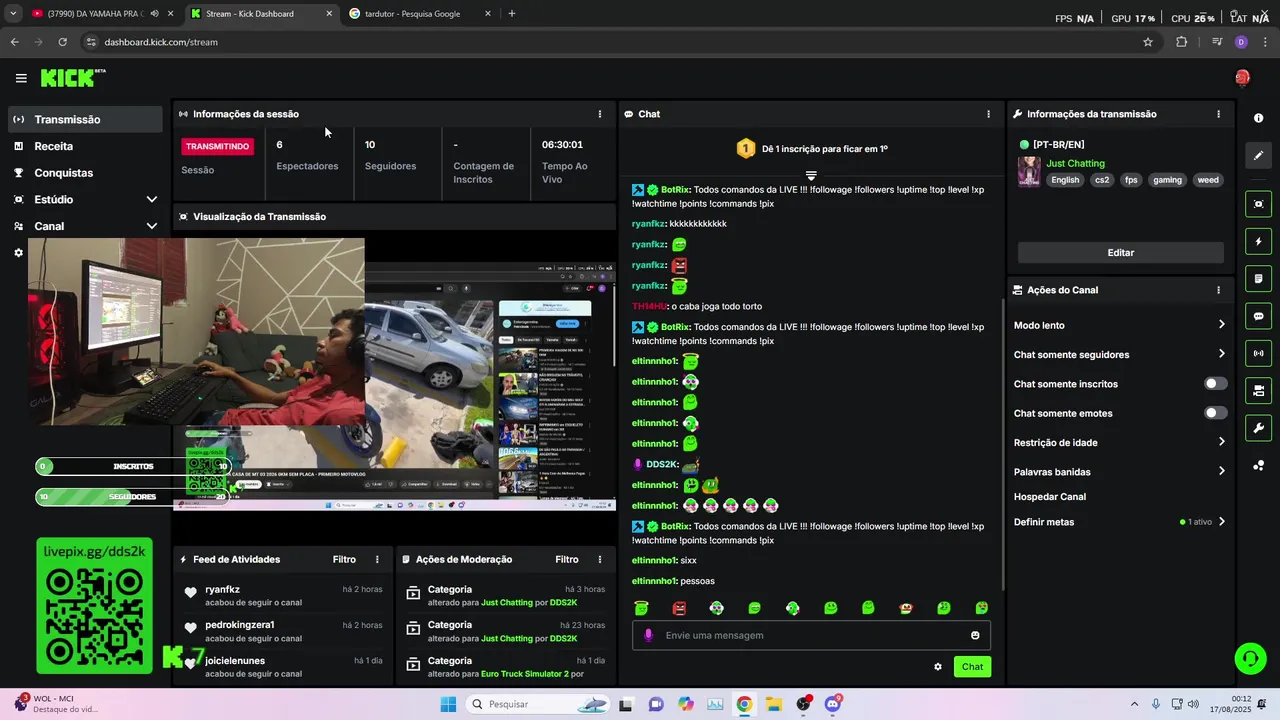Viewport: 1280px width, 720px height.
Task: Toggle the stream preview widget icon in the right sidebar
Action: pos(1258,204)
